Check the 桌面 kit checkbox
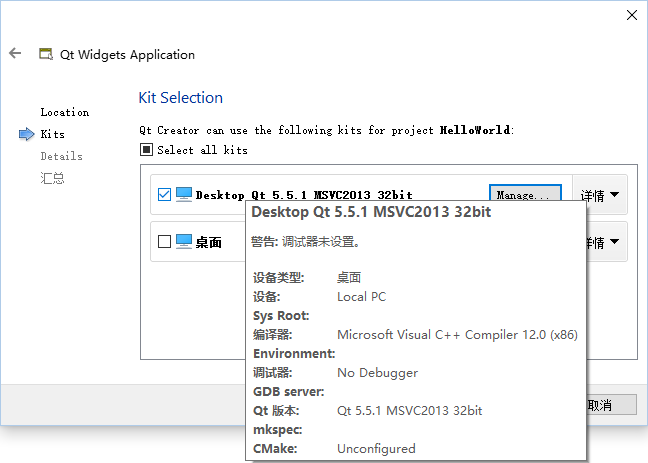 [164, 241]
